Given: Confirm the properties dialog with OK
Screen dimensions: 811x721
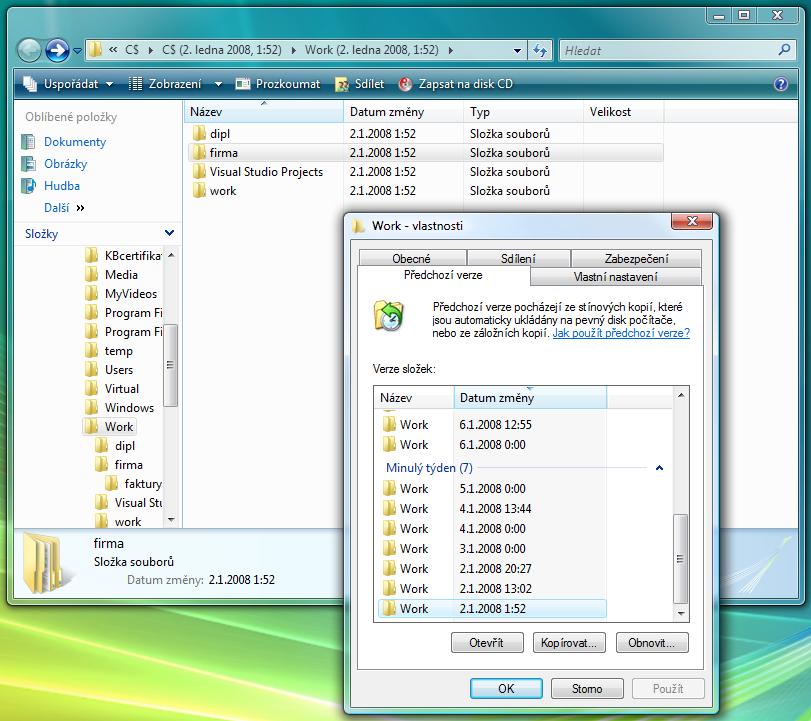Looking at the screenshot, I should click(x=506, y=688).
